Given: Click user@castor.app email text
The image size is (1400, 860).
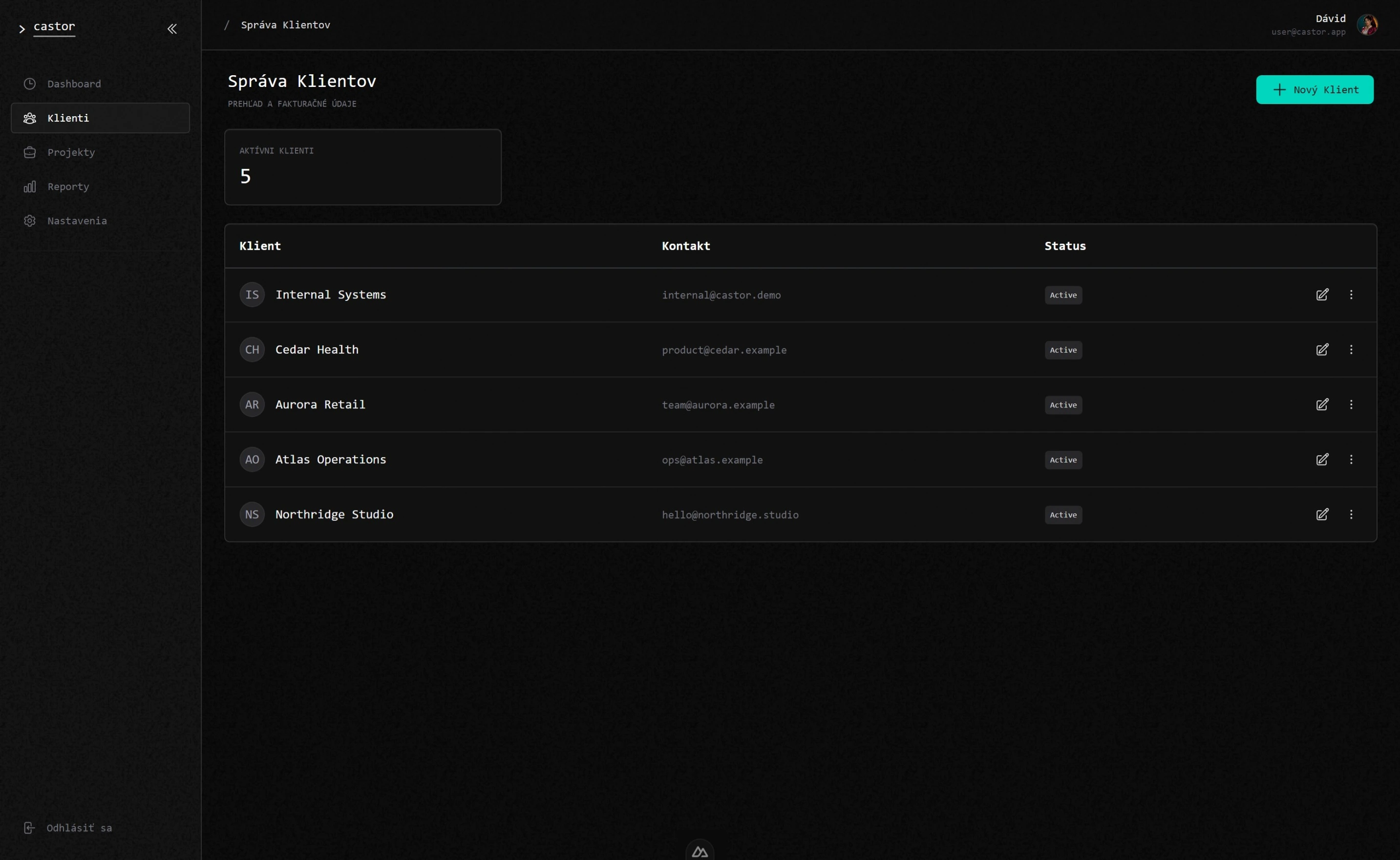Looking at the screenshot, I should coord(1309,32).
